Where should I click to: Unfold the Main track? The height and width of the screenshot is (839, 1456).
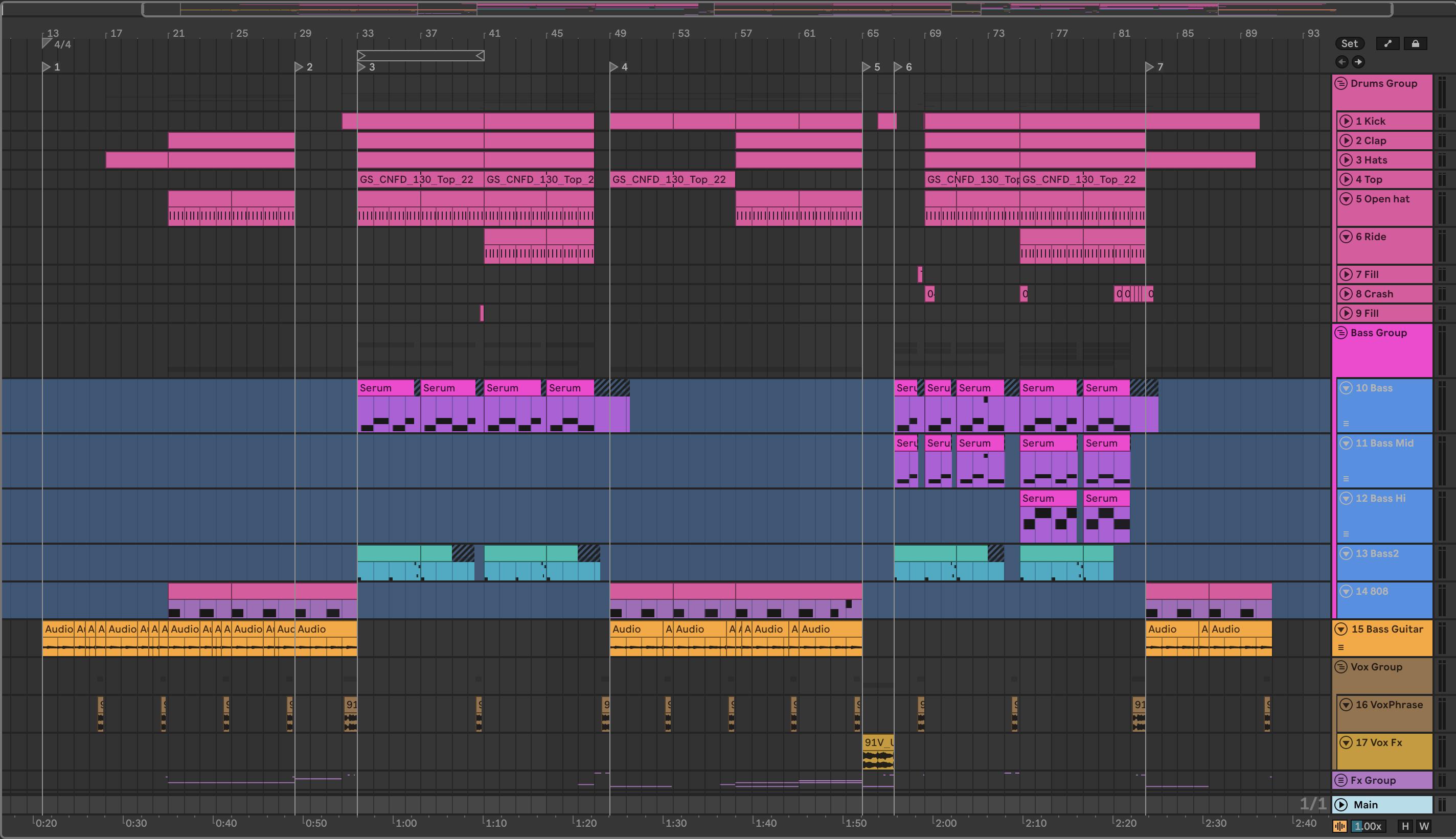1341,804
